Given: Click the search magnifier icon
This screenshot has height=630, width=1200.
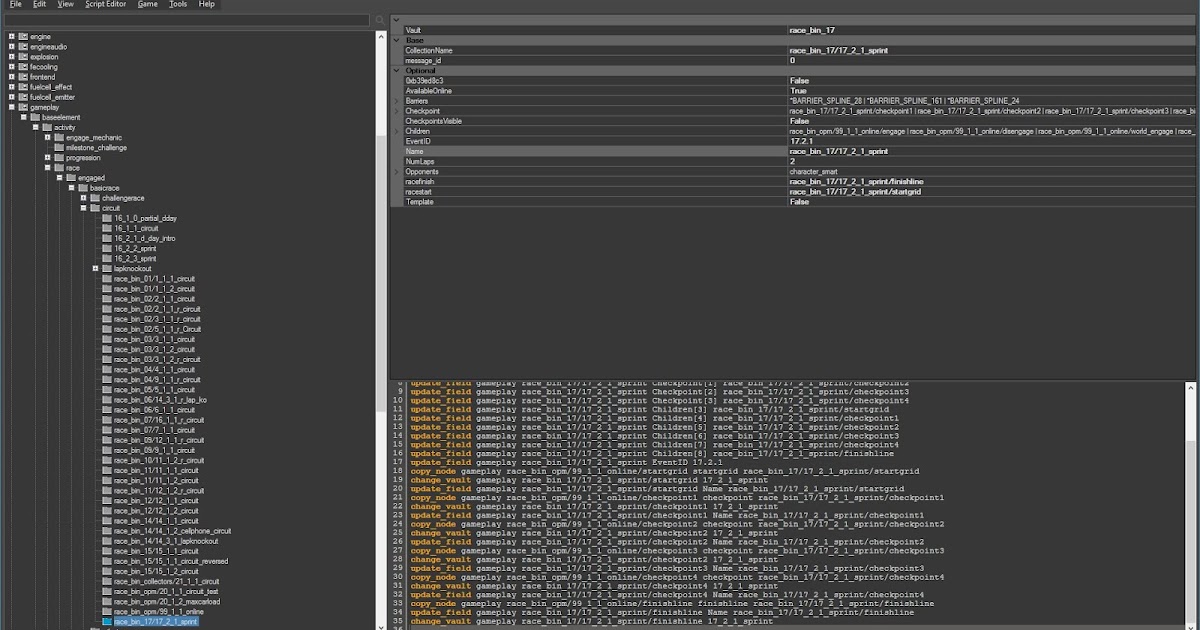Looking at the screenshot, I should [x=381, y=19].
